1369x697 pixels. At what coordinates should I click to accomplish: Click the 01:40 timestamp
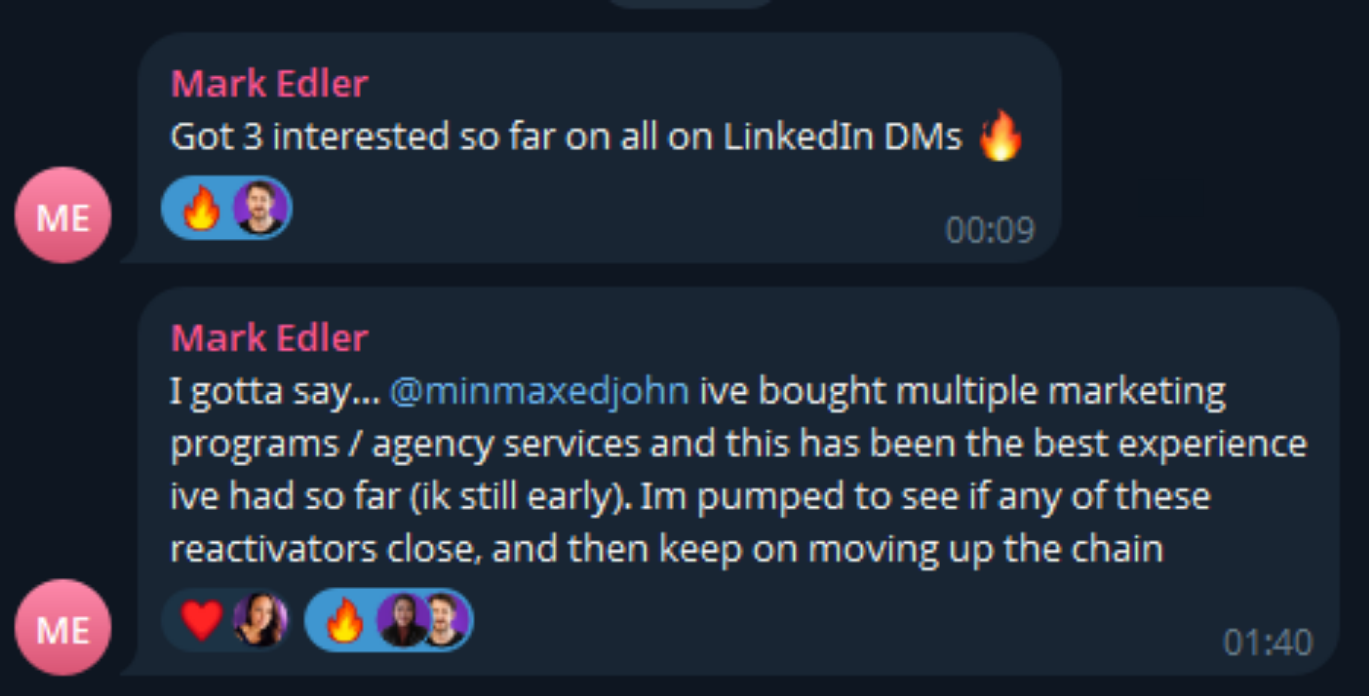[1268, 642]
